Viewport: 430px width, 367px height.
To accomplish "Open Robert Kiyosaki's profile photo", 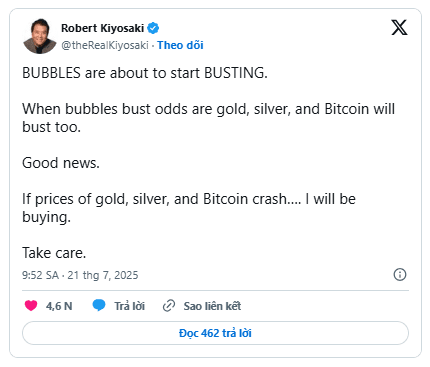I will (x=40, y=36).
